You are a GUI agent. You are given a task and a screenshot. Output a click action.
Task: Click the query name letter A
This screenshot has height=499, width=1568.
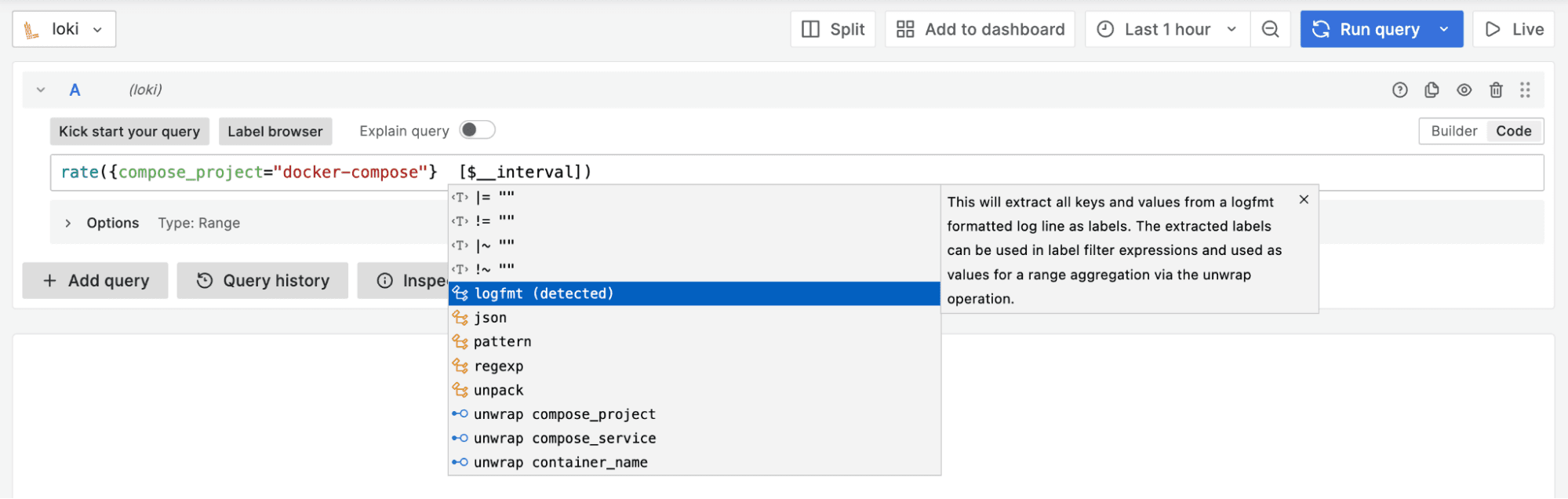point(75,90)
